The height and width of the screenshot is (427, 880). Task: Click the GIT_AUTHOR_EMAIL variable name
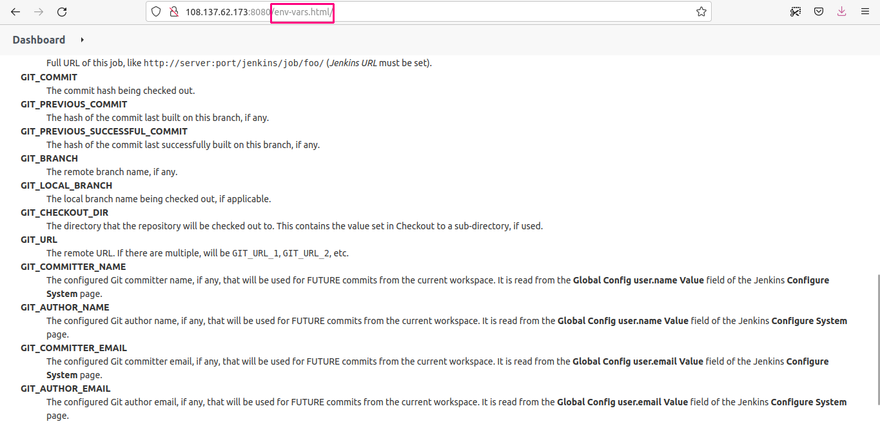pos(66,388)
